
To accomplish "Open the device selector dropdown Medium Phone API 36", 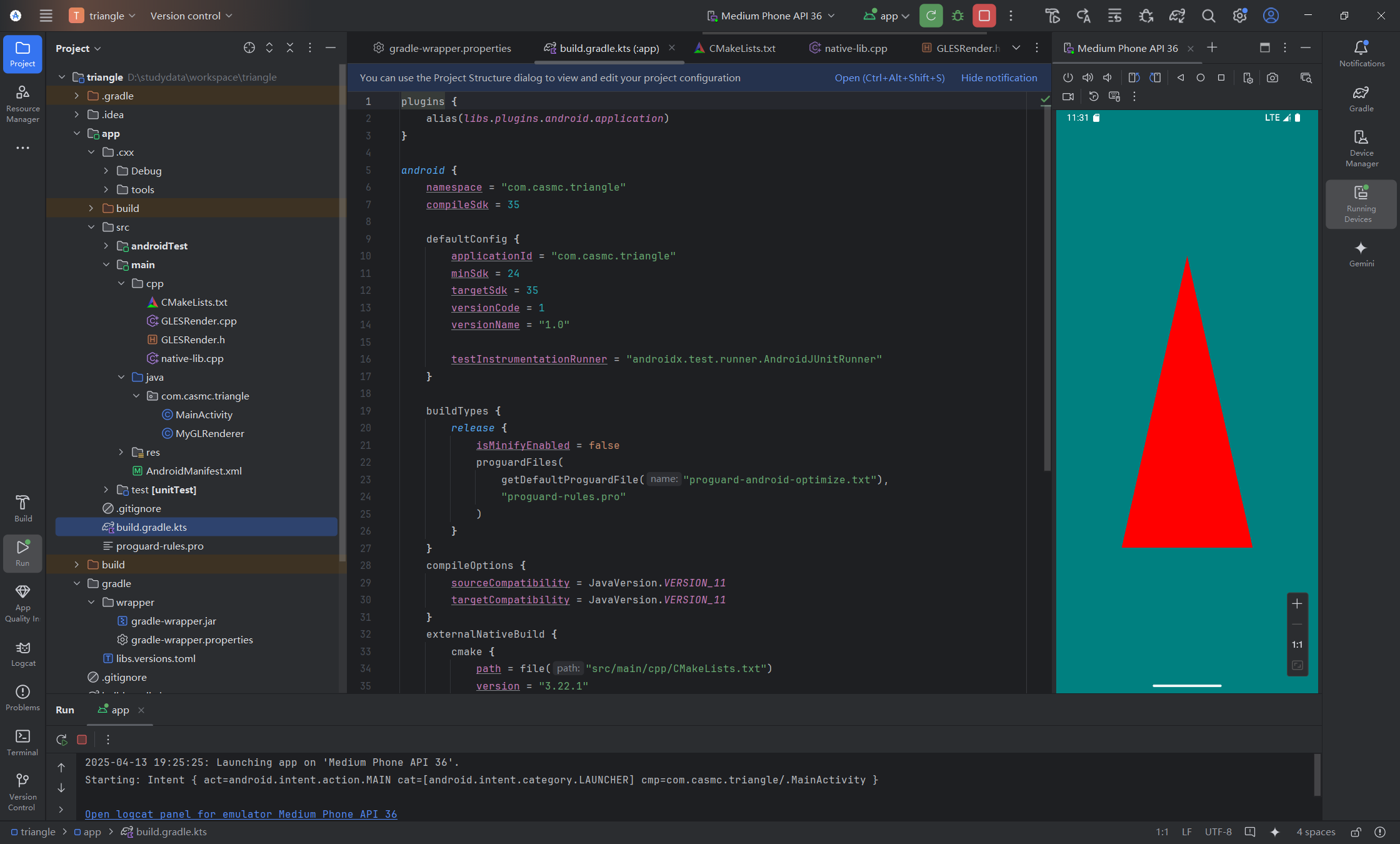I will [x=771, y=16].
